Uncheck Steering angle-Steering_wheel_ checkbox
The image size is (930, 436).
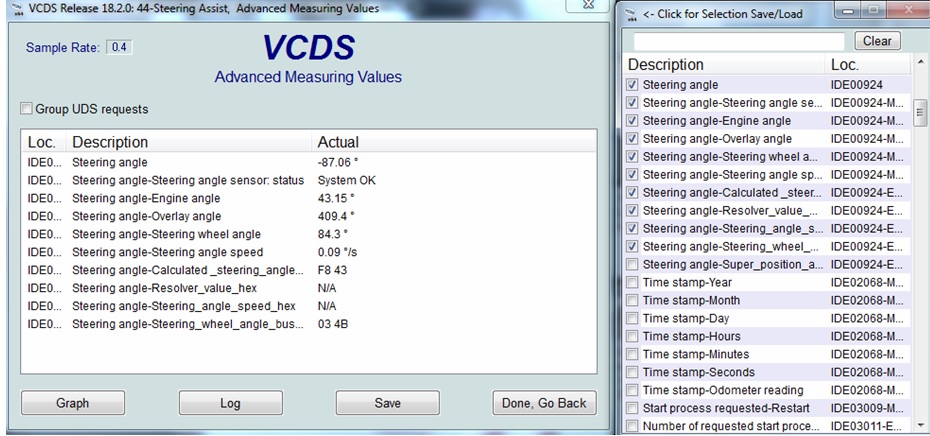pyautogui.click(x=632, y=246)
